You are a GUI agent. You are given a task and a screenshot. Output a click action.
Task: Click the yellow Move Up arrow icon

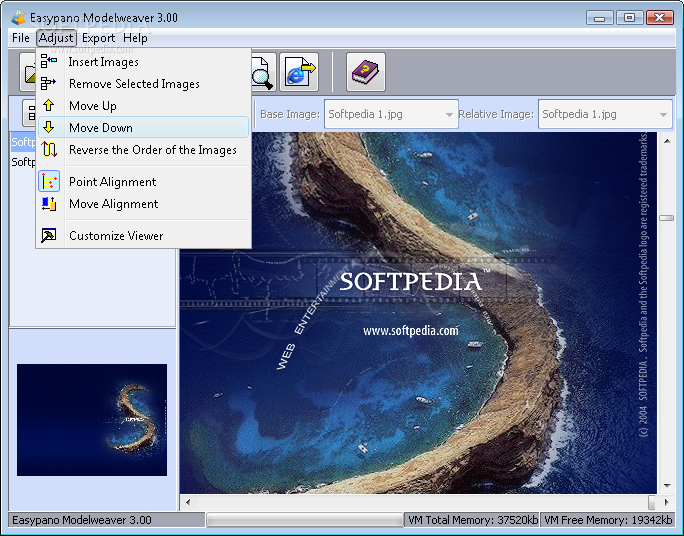pyautogui.click(x=48, y=105)
